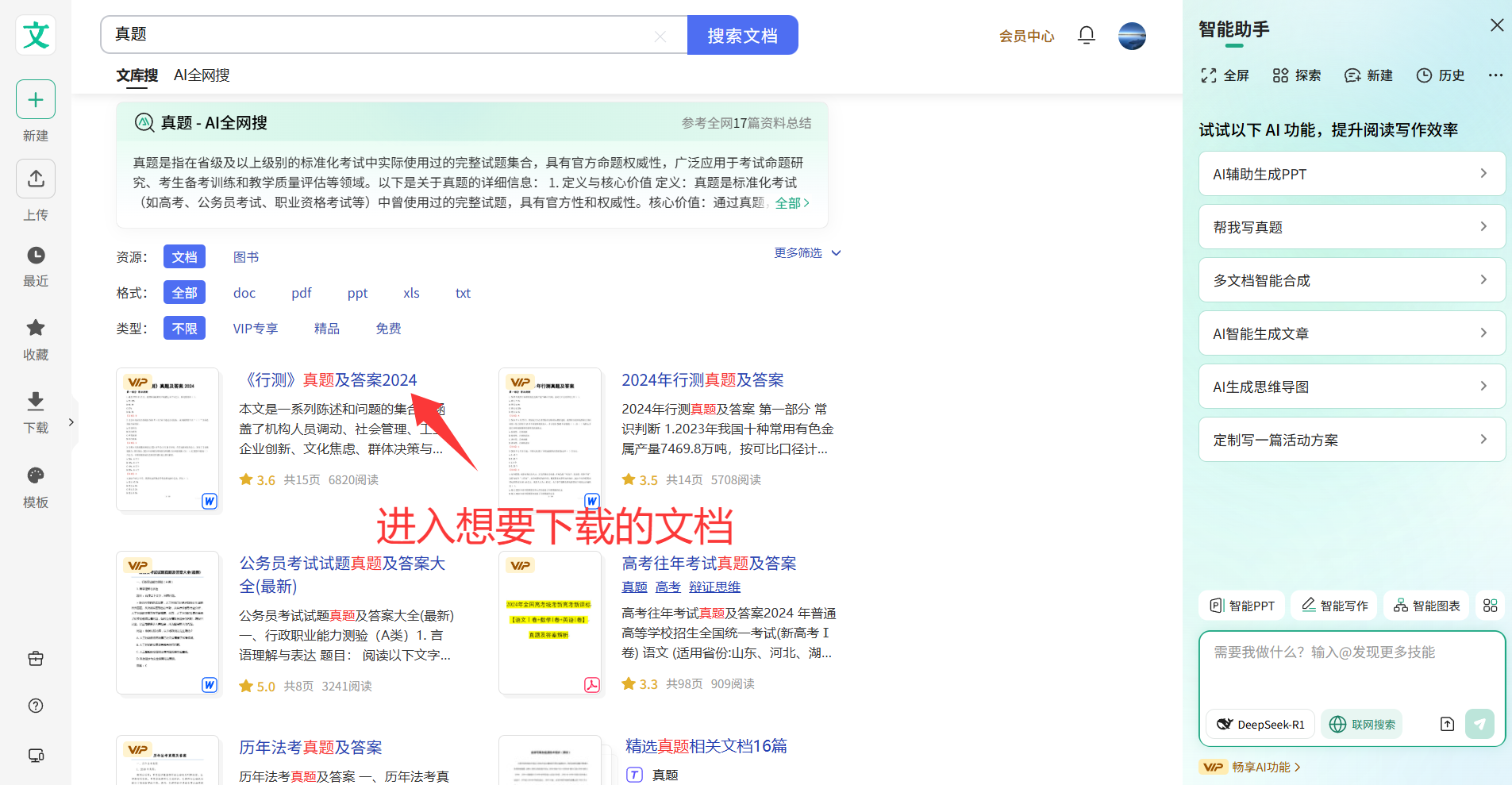Open History (历史) in assistant panel
The height and width of the screenshot is (785, 1512).
[1441, 75]
